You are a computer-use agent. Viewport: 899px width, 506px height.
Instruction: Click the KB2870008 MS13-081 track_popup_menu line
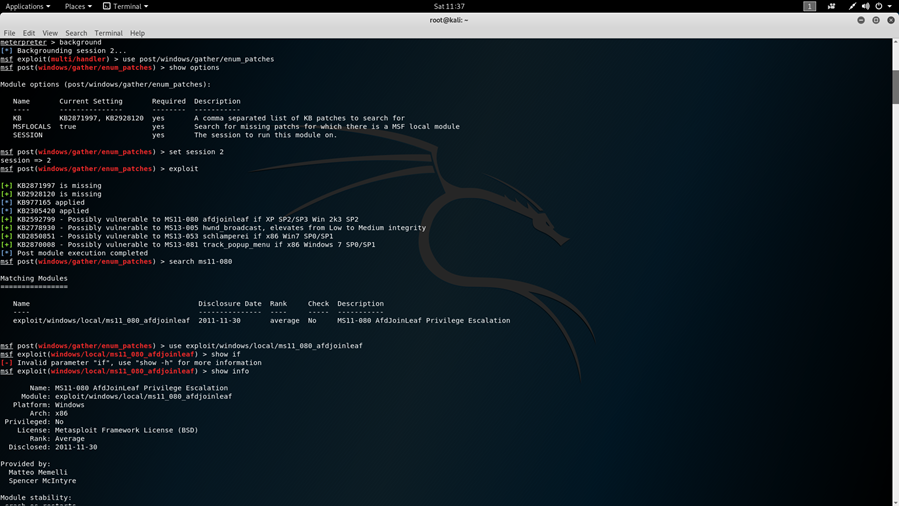pyautogui.click(x=188, y=245)
